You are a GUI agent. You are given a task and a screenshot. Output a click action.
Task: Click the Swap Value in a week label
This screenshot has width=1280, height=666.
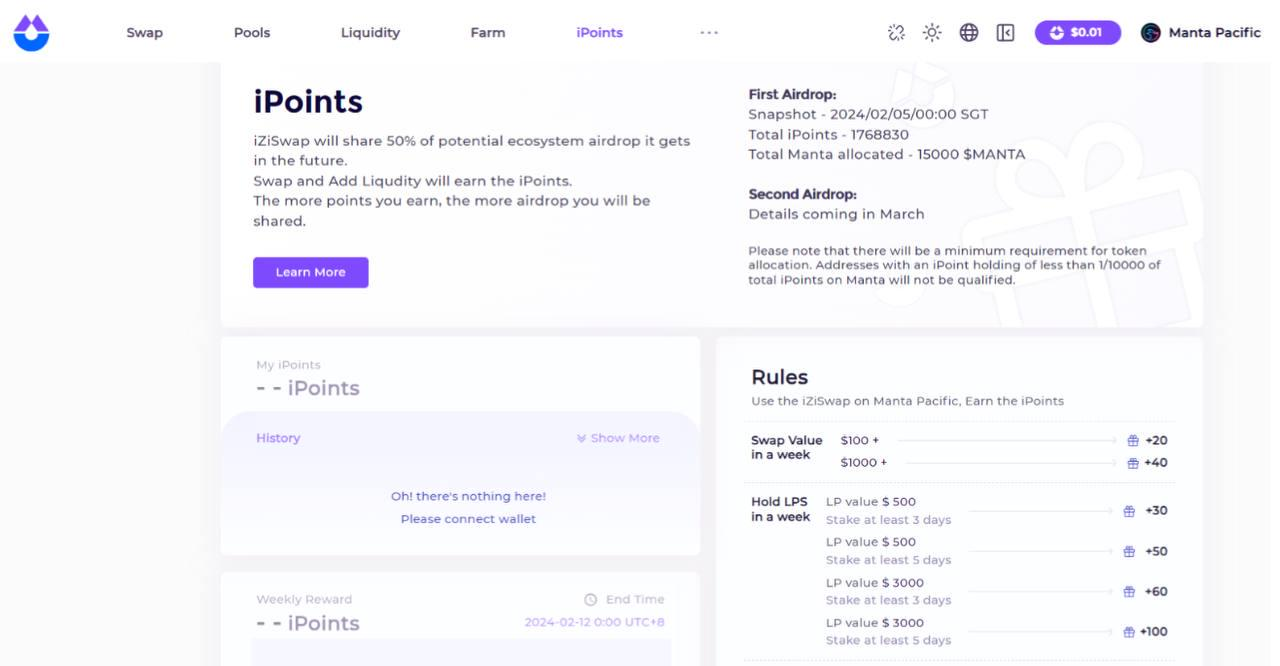pyautogui.click(x=787, y=447)
